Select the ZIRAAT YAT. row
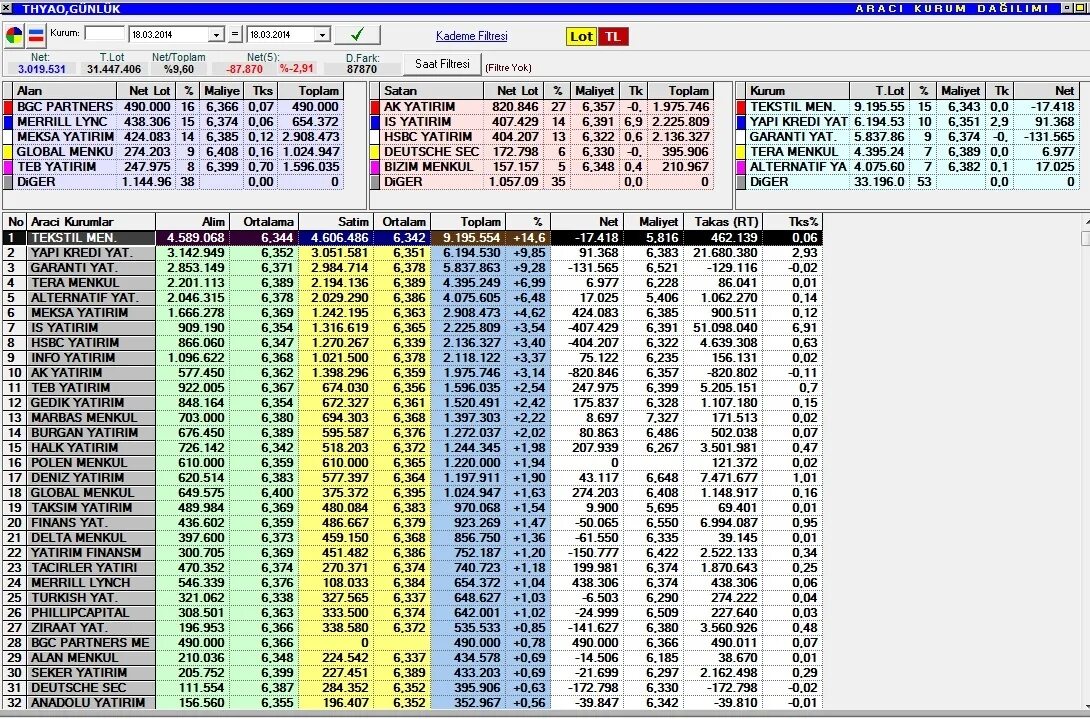 pos(412,628)
